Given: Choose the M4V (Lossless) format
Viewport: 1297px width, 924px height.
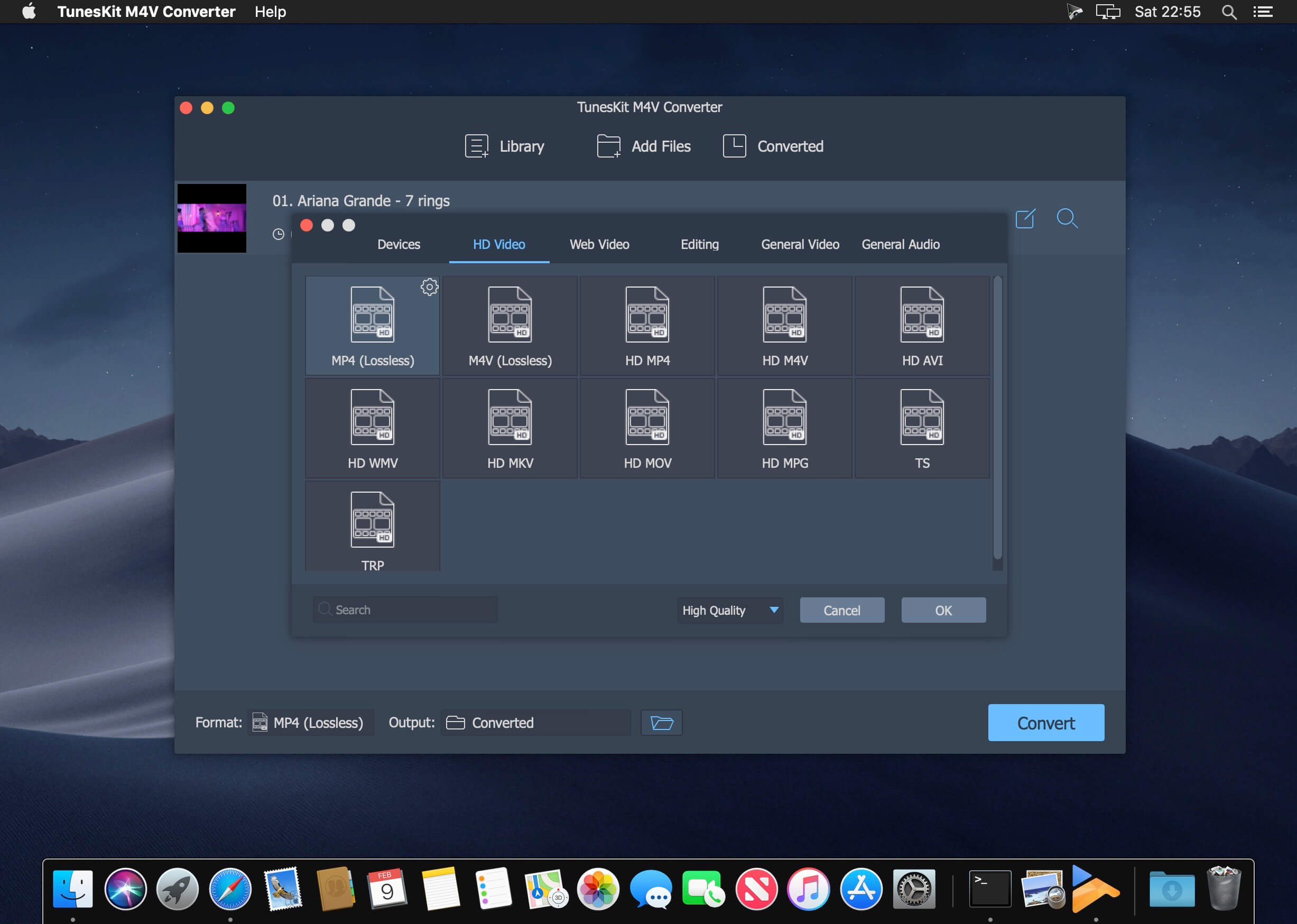Looking at the screenshot, I should click(x=510, y=326).
